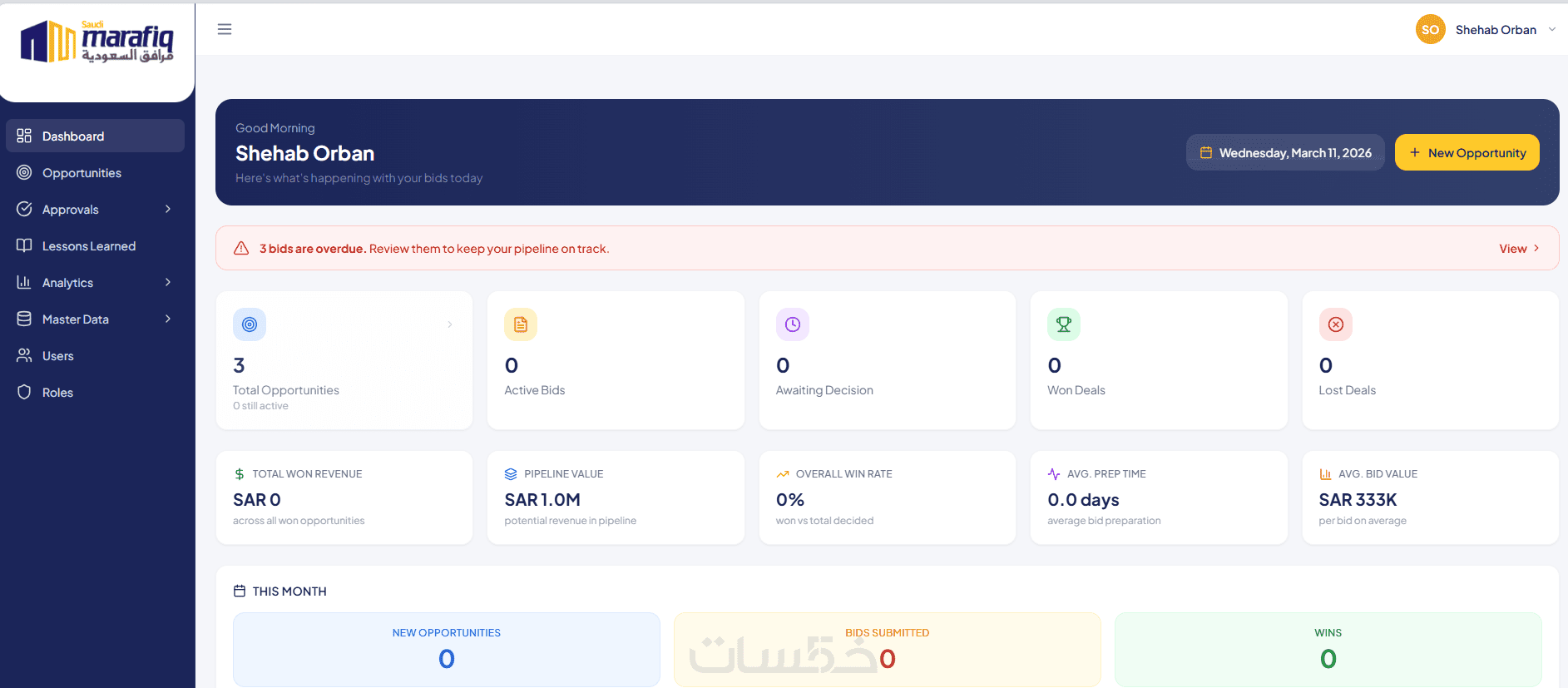Image resolution: width=1568 pixels, height=688 pixels.
Task: Click the 0.0 days prep time value
Action: point(1083,500)
